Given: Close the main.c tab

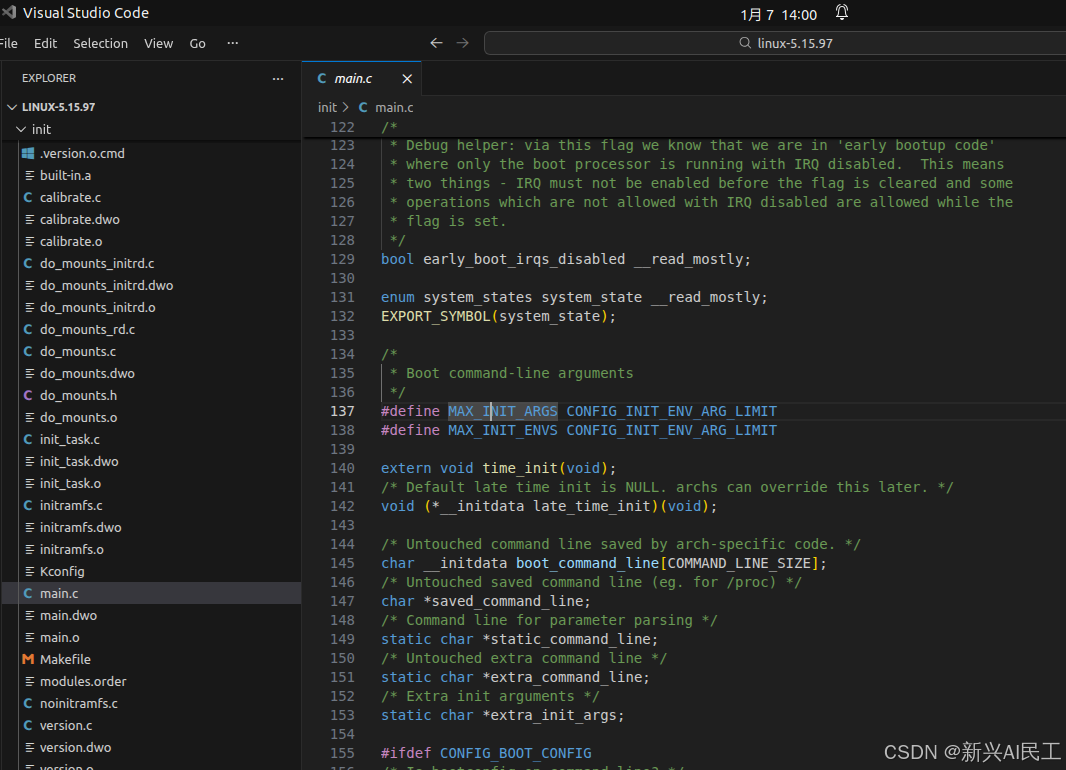Looking at the screenshot, I should coord(407,78).
